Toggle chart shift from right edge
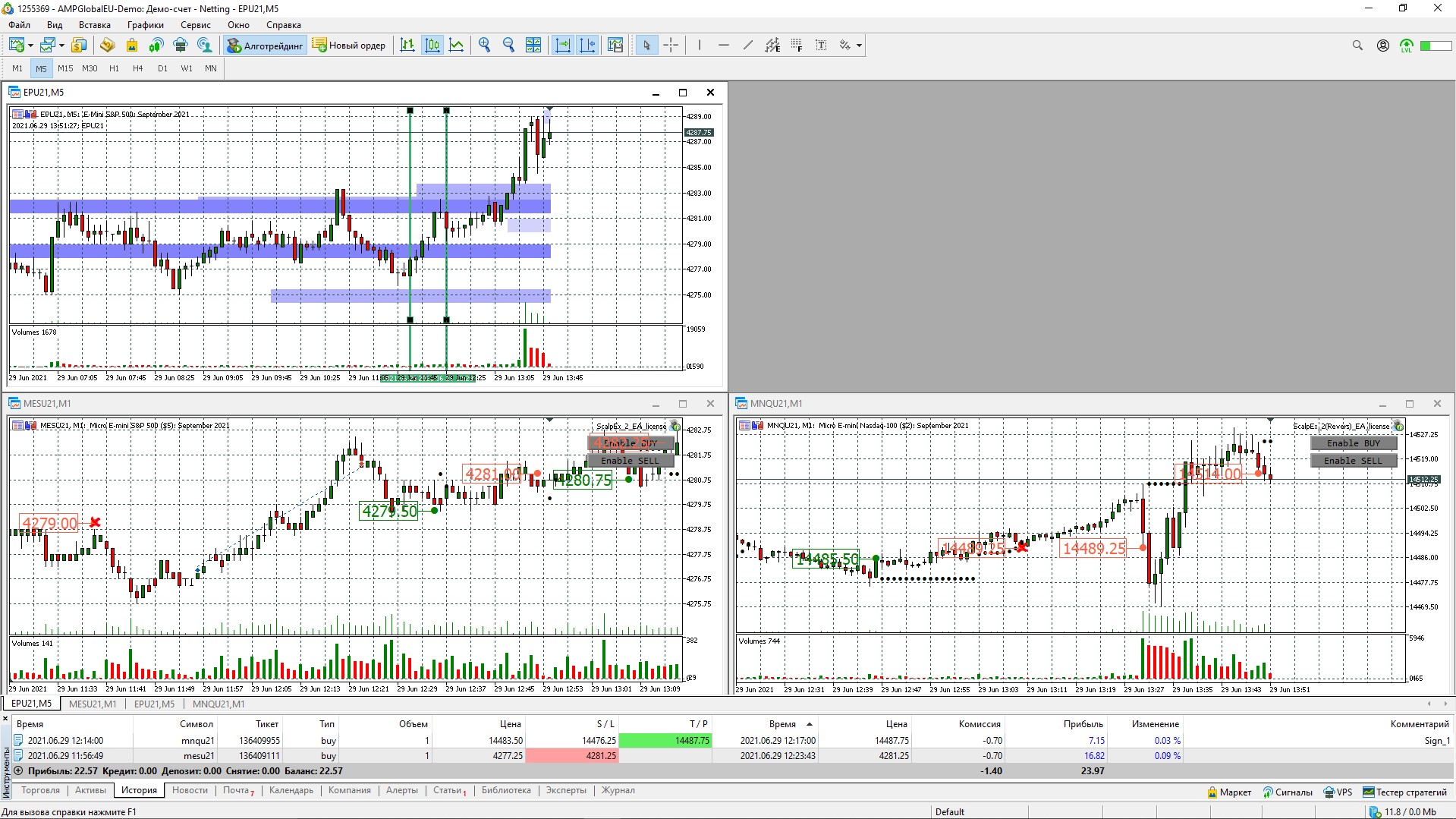1456x819 pixels. click(587, 46)
